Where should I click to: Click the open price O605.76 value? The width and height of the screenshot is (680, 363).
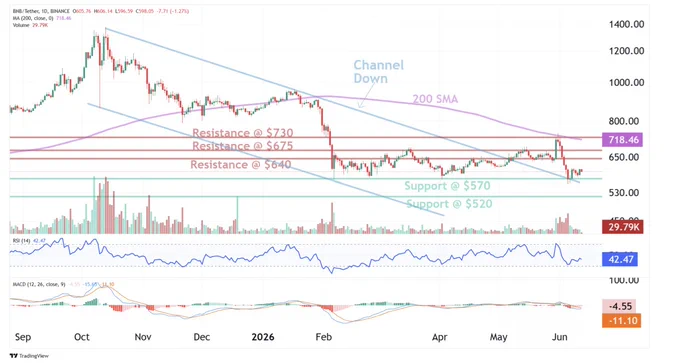point(82,12)
